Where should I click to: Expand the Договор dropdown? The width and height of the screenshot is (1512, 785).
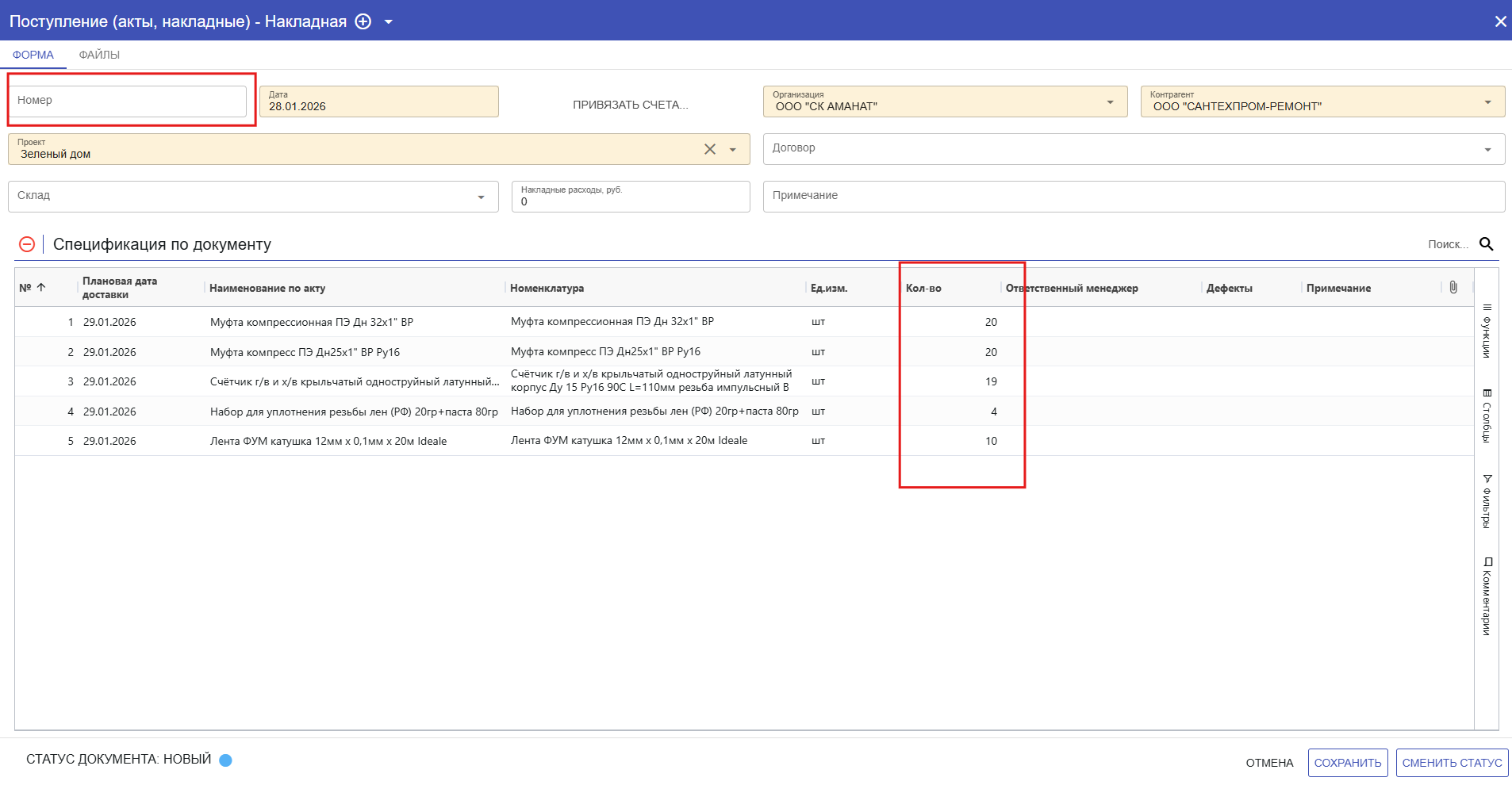[1487, 149]
